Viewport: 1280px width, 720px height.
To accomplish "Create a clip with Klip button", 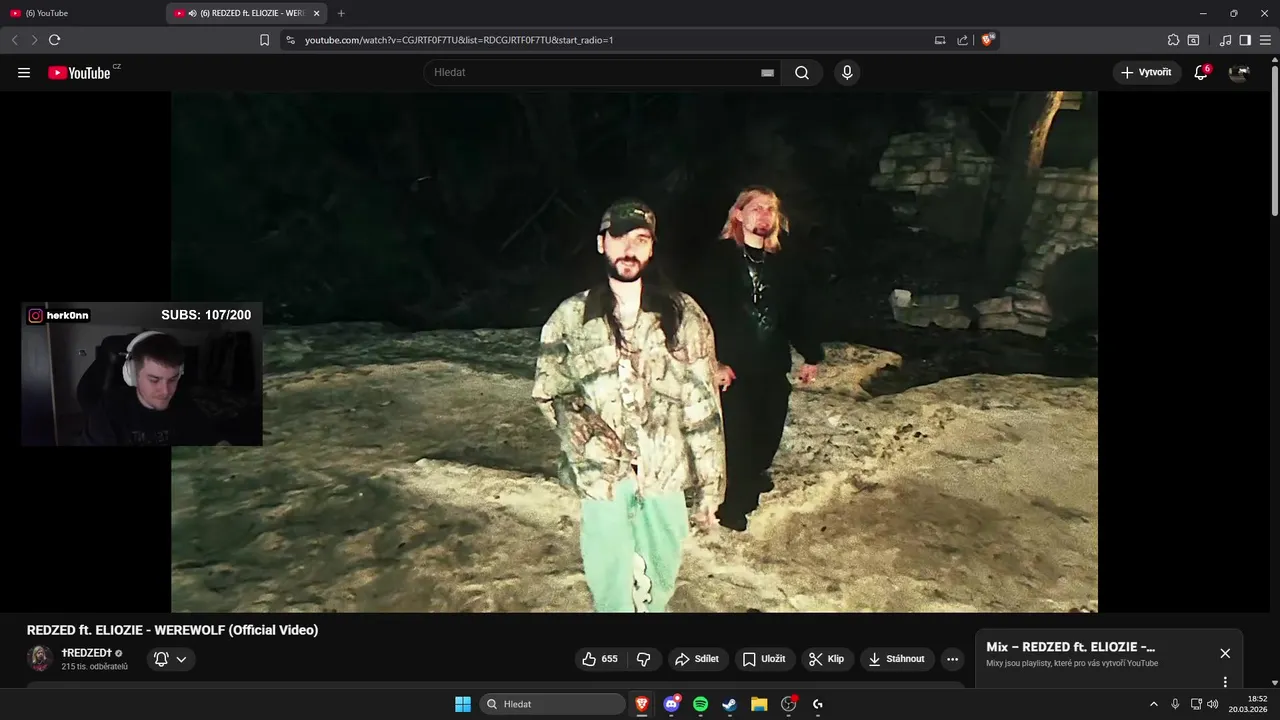I will (827, 659).
